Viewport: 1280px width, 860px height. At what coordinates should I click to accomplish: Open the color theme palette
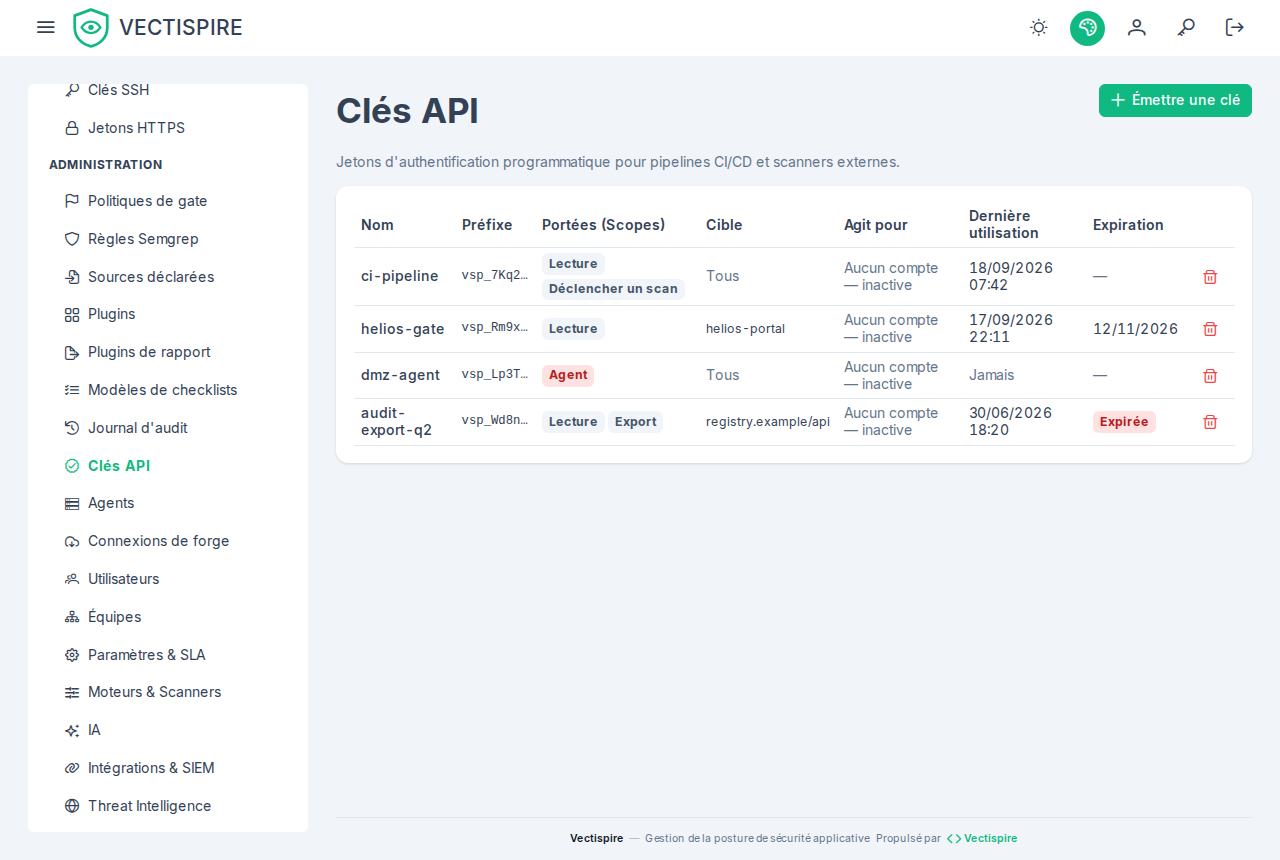[x=1087, y=28]
